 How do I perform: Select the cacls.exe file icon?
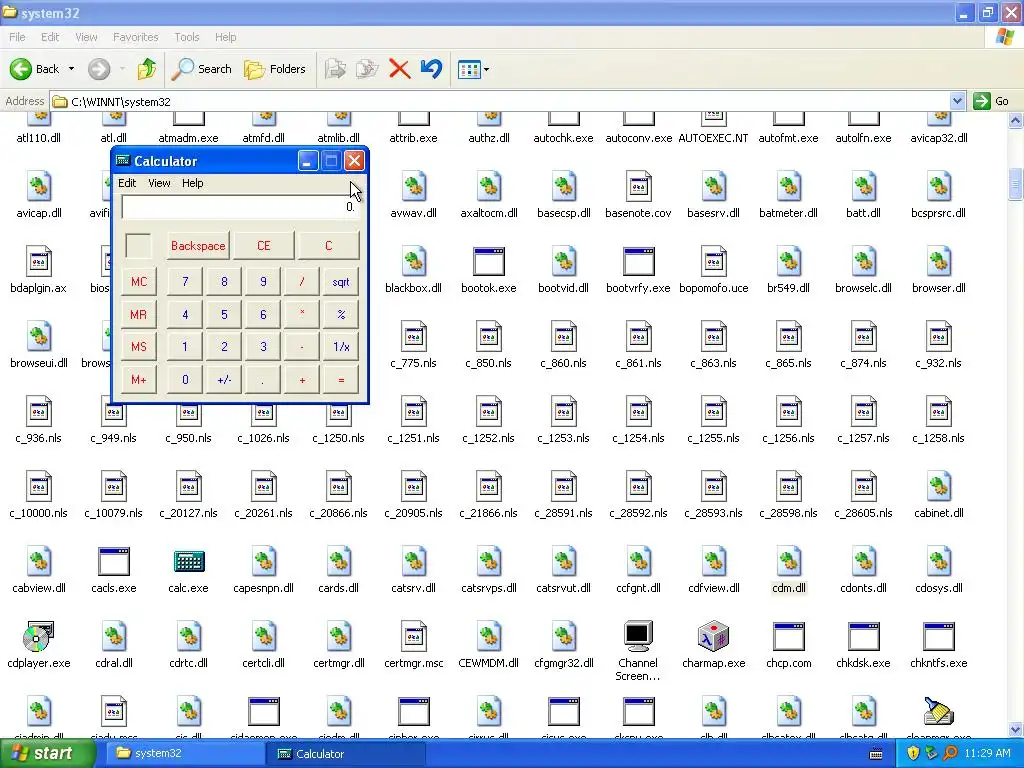[114, 562]
